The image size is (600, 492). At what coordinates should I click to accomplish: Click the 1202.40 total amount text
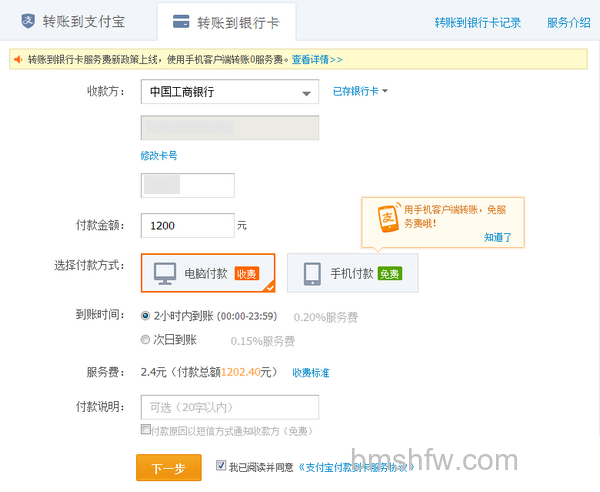tap(241, 372)
